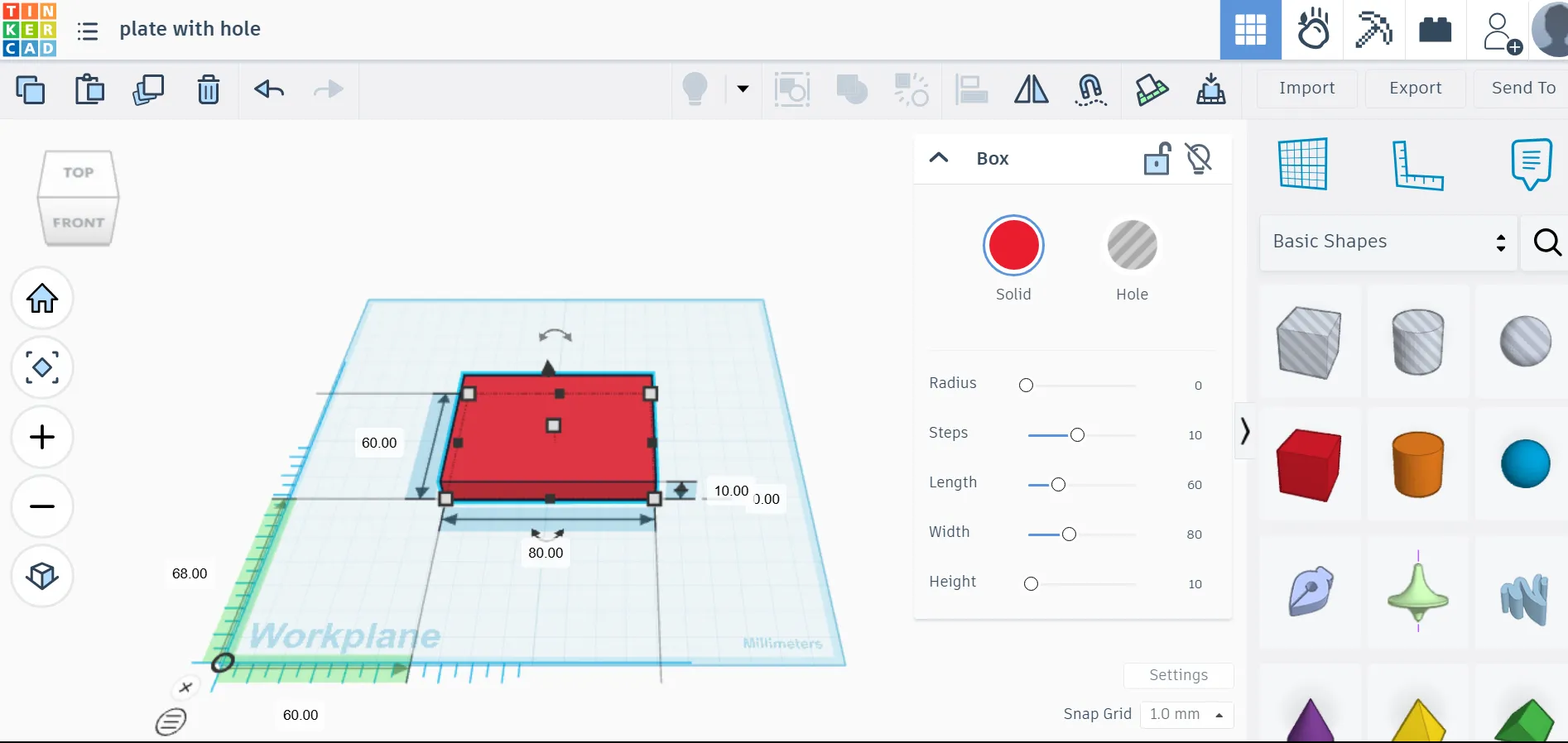Image resolution: width=1568 pixels, height=743 pixels.
Task: Select the Solid red color option
Action: (1013, 246)
